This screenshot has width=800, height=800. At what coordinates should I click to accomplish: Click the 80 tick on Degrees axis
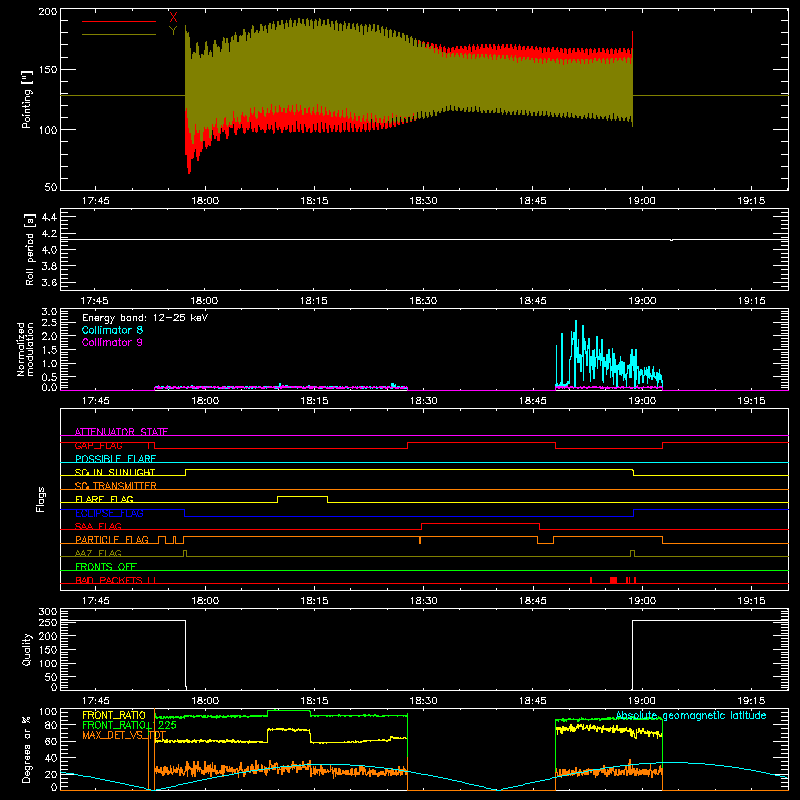[51, 725]
